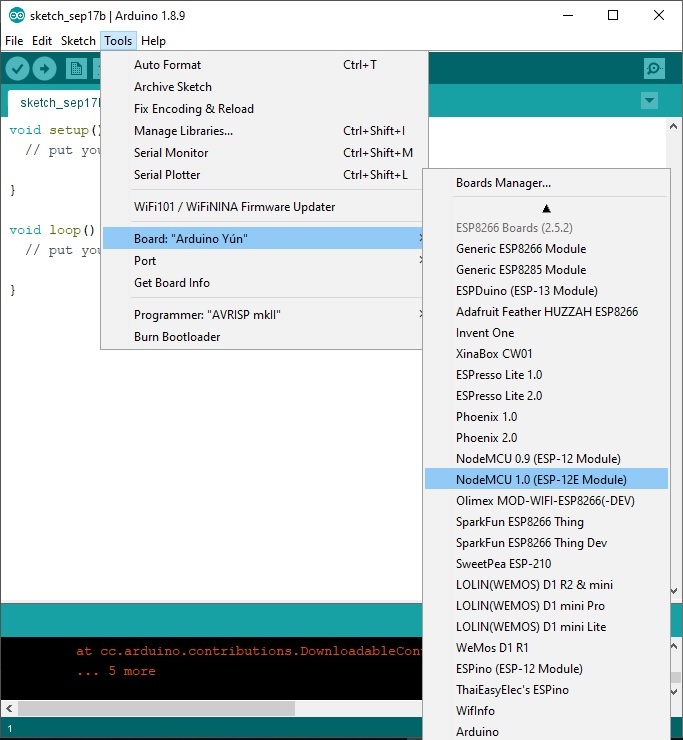Open Boards Manager...
683x740 pixels.
click(546, 183)
